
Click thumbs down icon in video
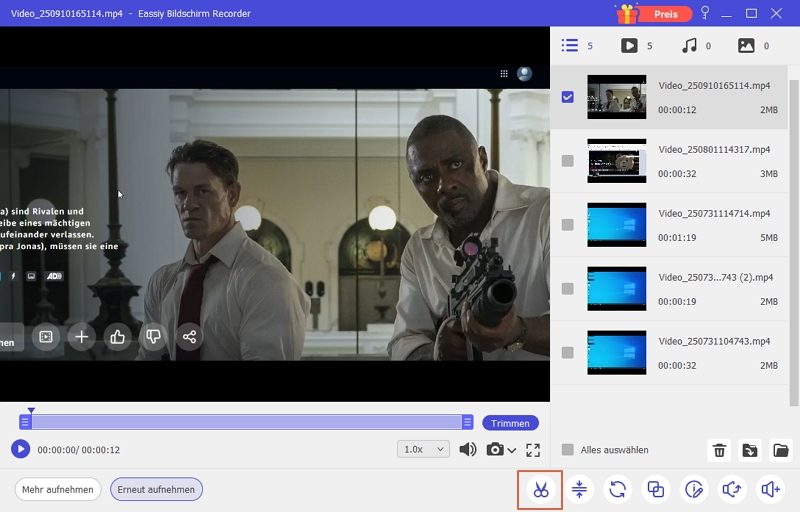pos(153,337)
